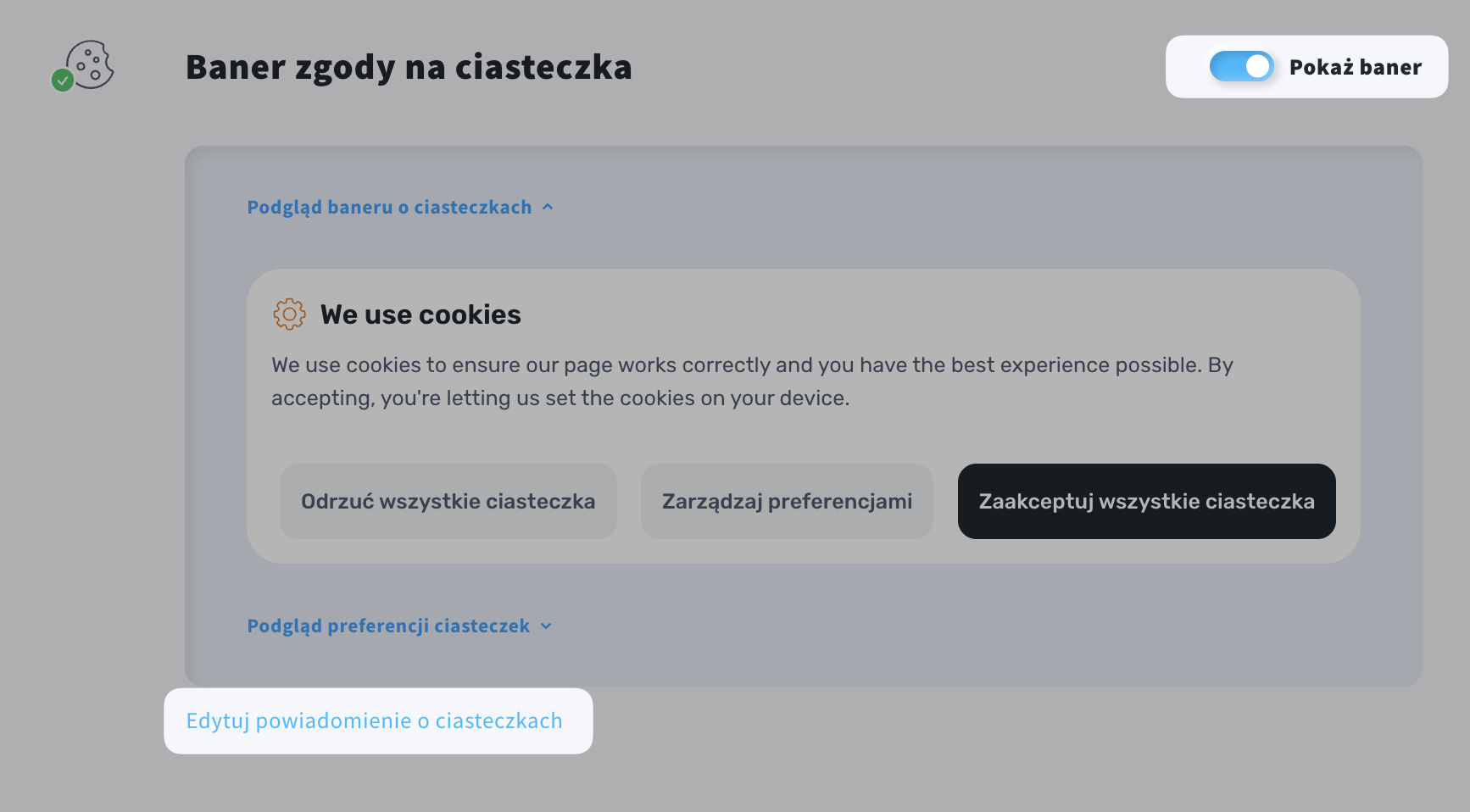Open the Edytuj powiadomienie o ciasteczkach link

coord(374,721)
